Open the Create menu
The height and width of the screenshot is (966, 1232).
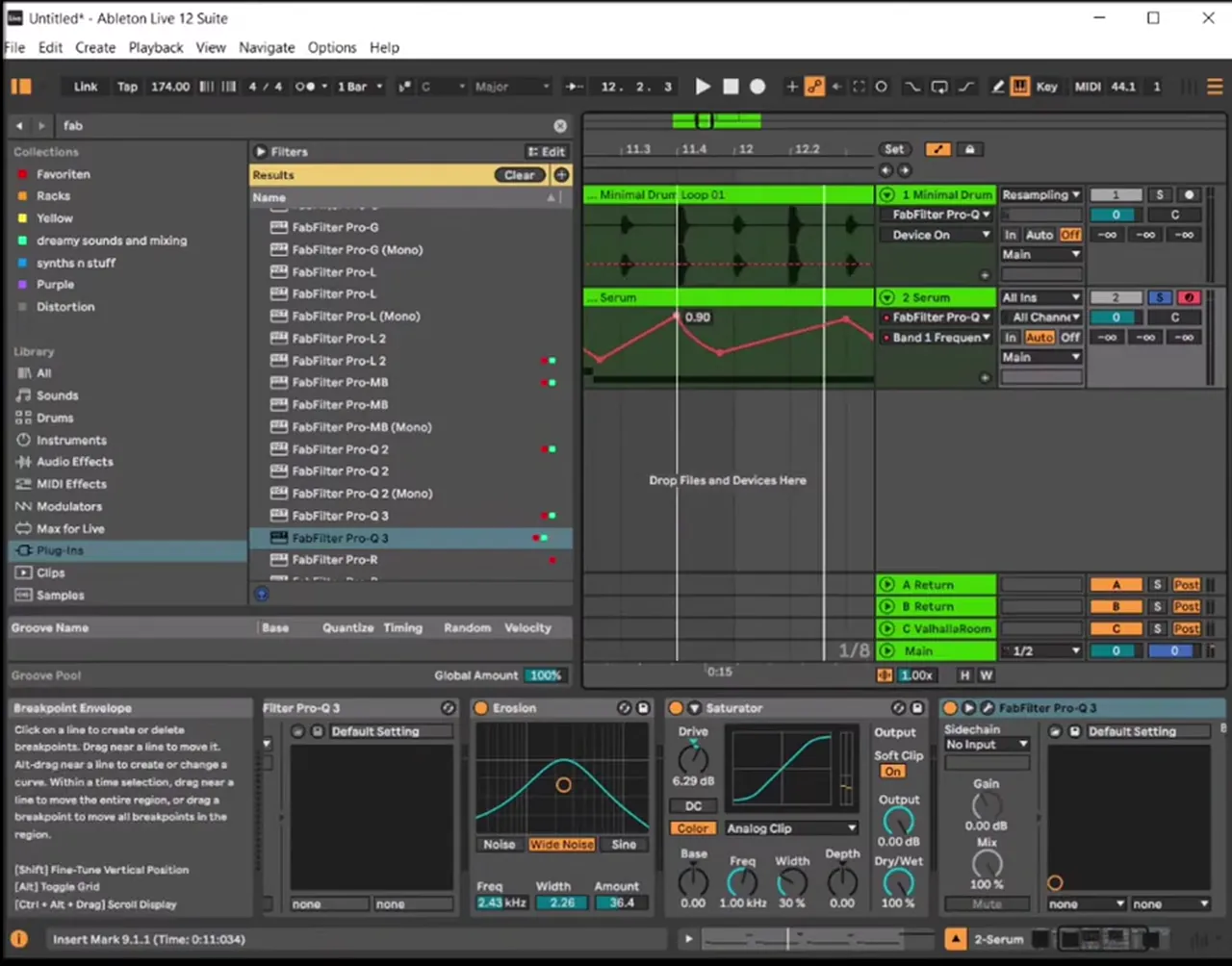[x=95, y=47]
